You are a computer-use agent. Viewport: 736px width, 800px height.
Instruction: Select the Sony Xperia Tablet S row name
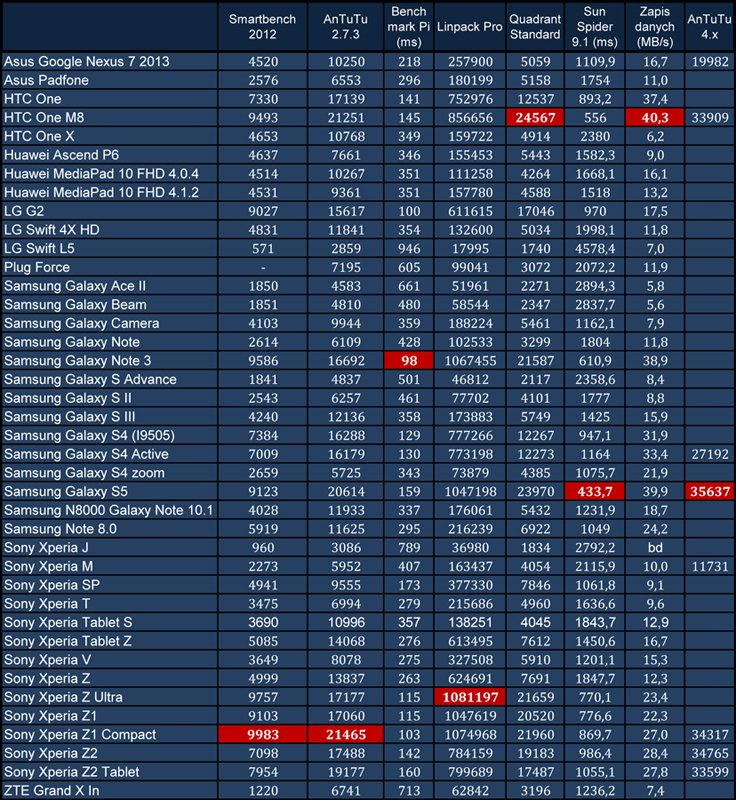tap(68, 622)
